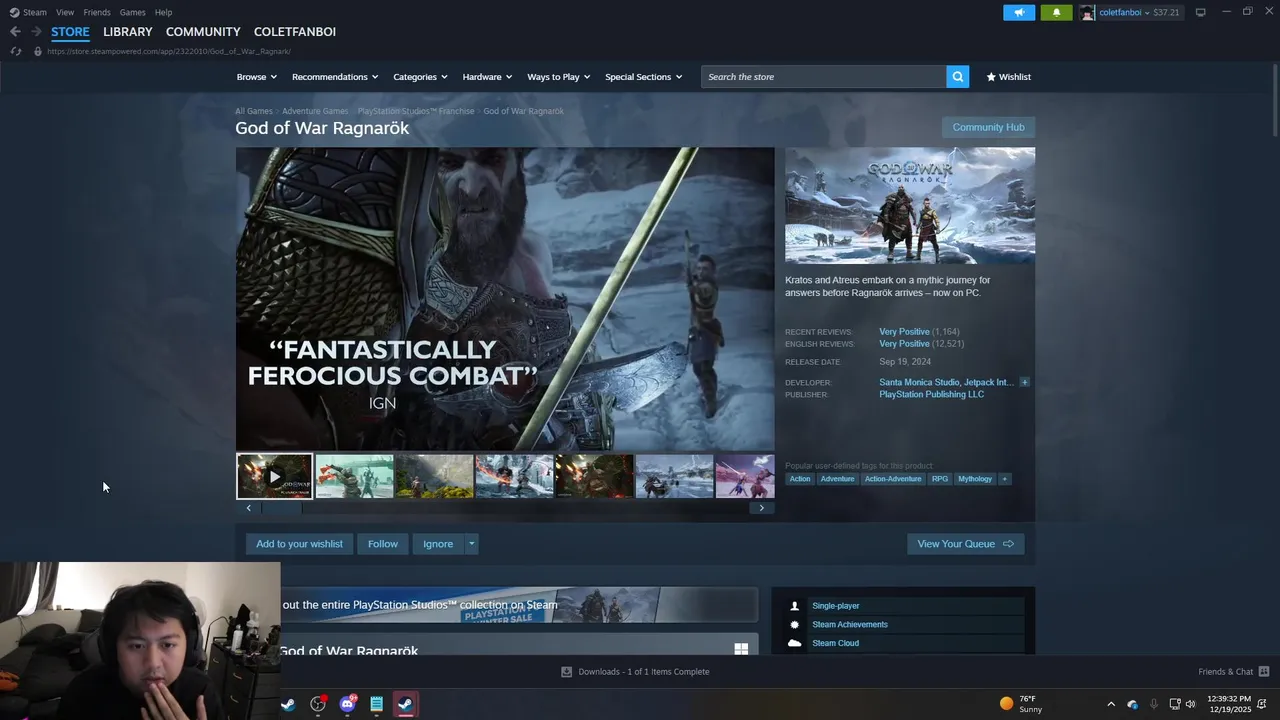Viewport: 1280px width, 720px height.
Task: Click the Single-player feature icon
Action: click(795, 606)
